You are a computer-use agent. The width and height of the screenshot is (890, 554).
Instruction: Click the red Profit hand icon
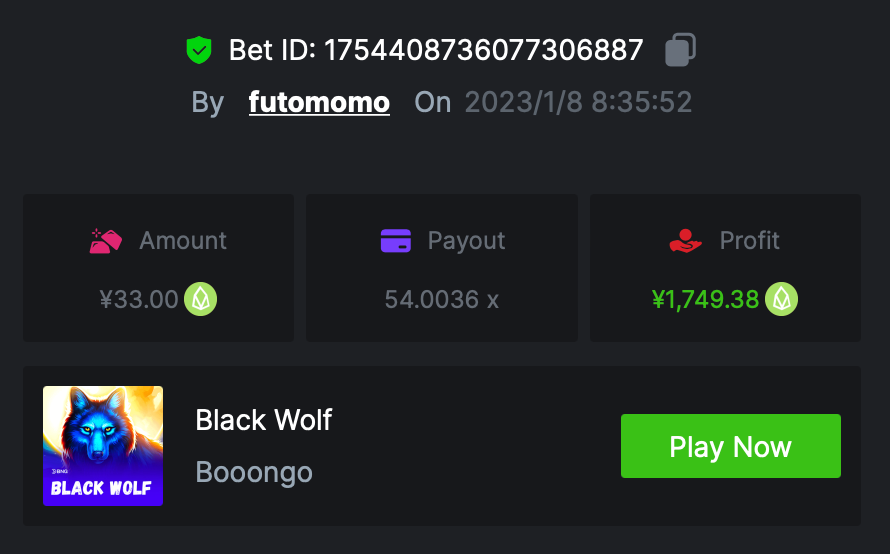click(686, 241)
